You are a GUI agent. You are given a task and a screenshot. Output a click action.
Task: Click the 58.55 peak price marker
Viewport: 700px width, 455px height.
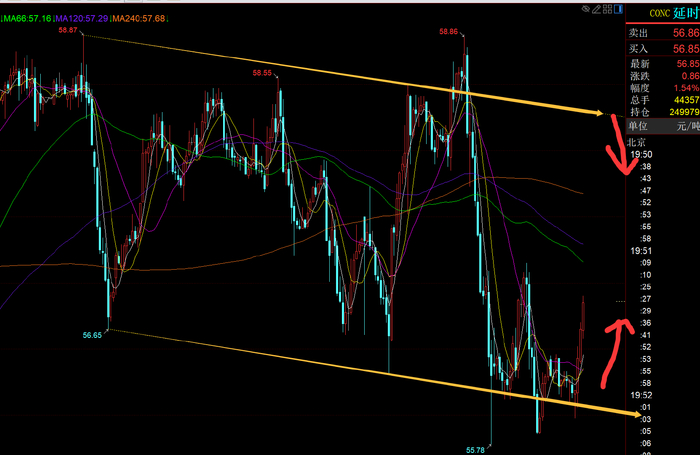click(262, 73)
